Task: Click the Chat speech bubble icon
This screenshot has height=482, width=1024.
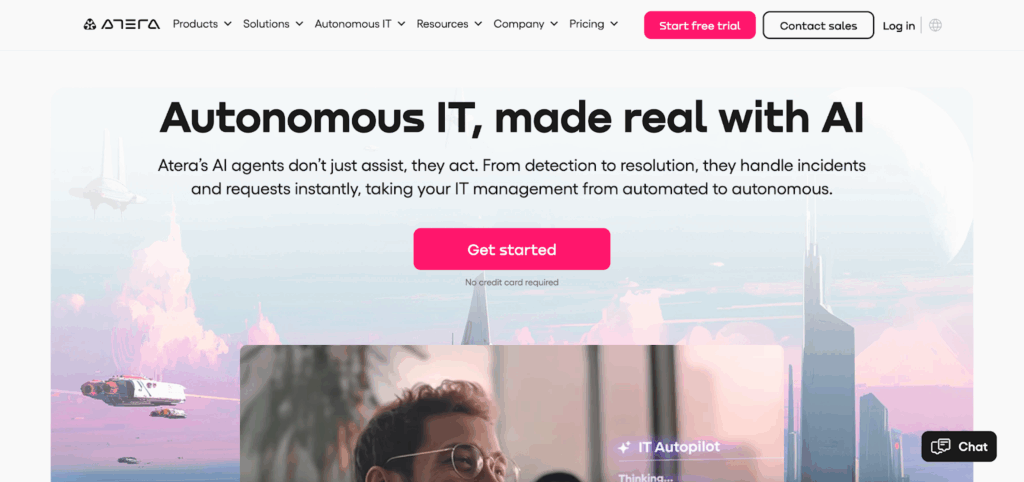Action: 940,447
